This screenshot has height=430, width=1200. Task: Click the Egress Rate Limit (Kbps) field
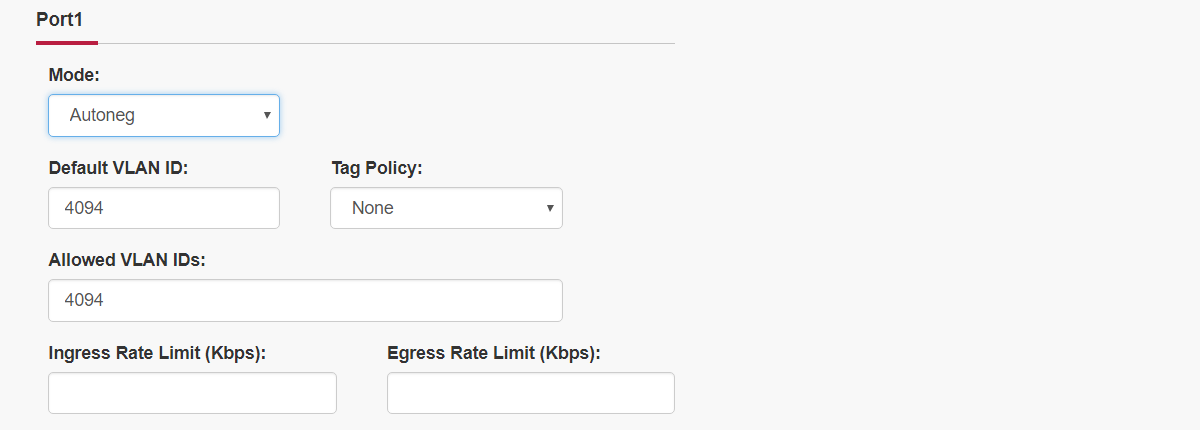point(531,393)
